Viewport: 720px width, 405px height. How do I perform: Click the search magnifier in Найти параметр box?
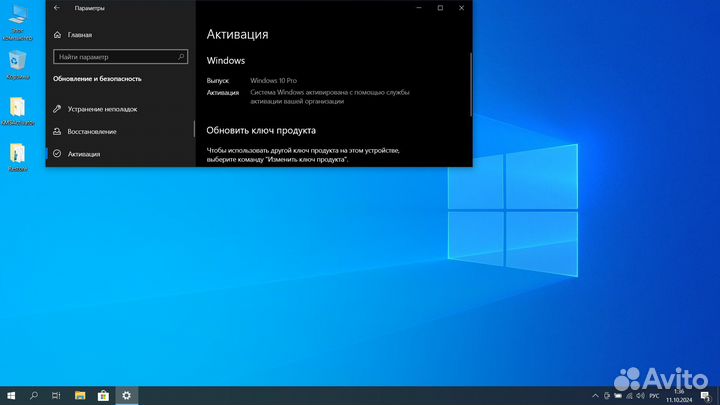coord(181,57)
